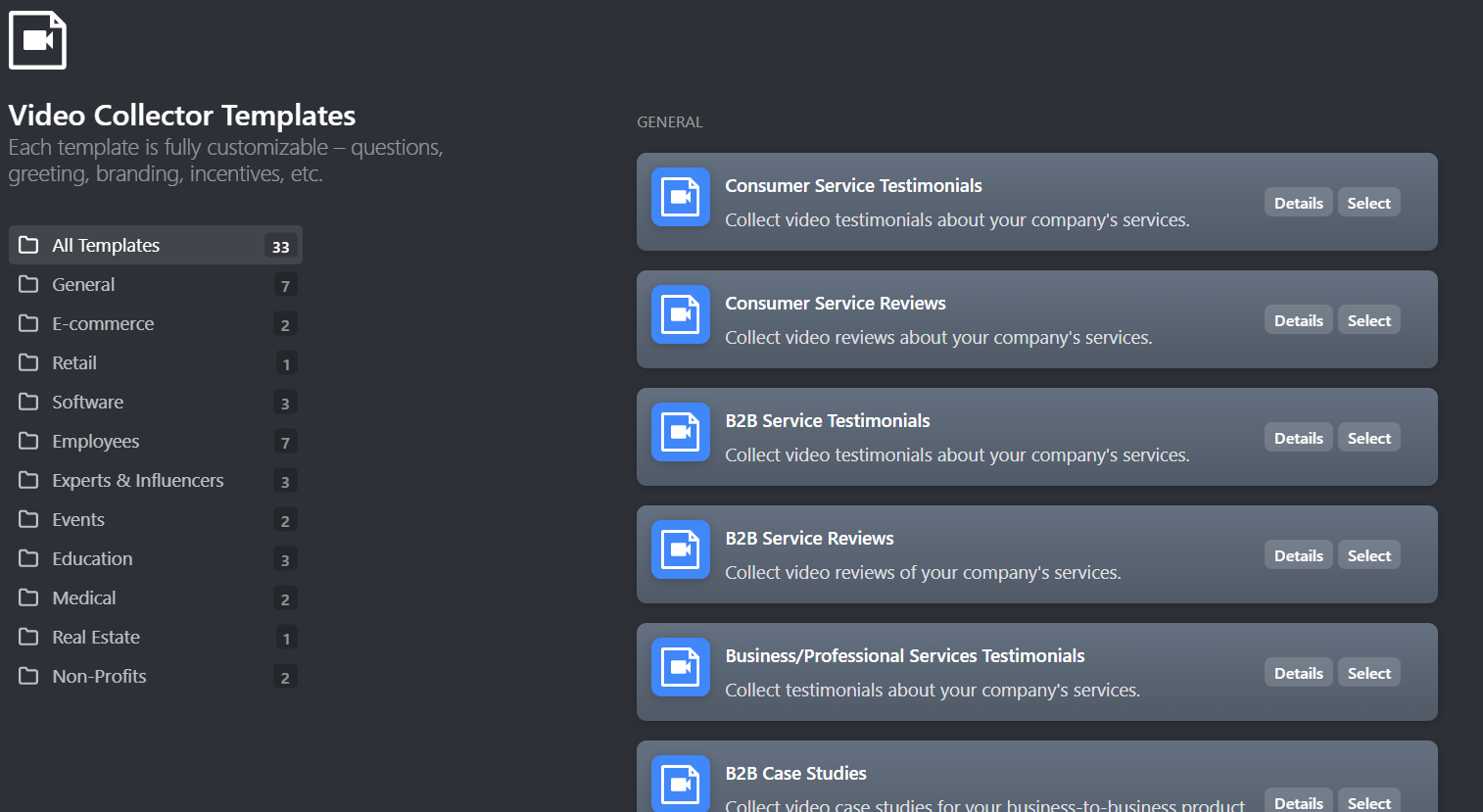Viewport: 1483px width, 812px height.
Task: Show E-commerce templates
Action: (x=156, y=323)
